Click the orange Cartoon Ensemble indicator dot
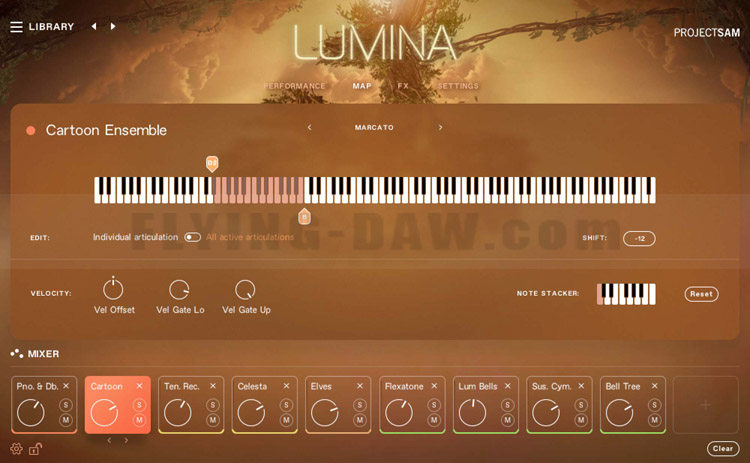 coord(31,131)
